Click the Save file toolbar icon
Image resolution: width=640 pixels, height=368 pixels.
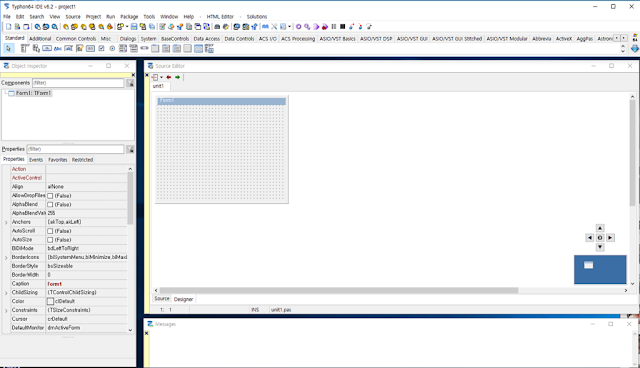pyautogui.click(x=134, y=27)
